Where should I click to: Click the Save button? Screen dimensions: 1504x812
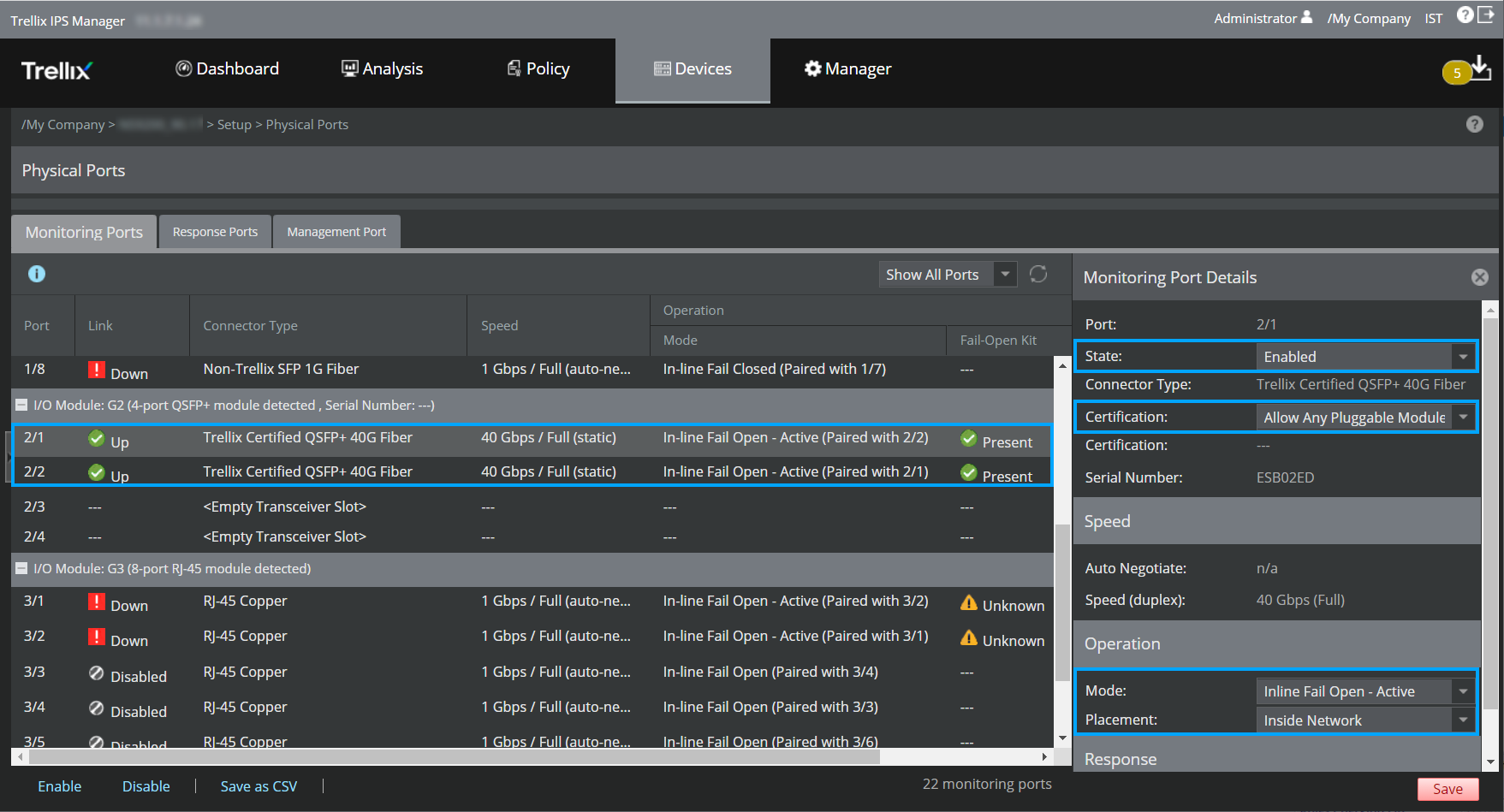coord(1448,789)
